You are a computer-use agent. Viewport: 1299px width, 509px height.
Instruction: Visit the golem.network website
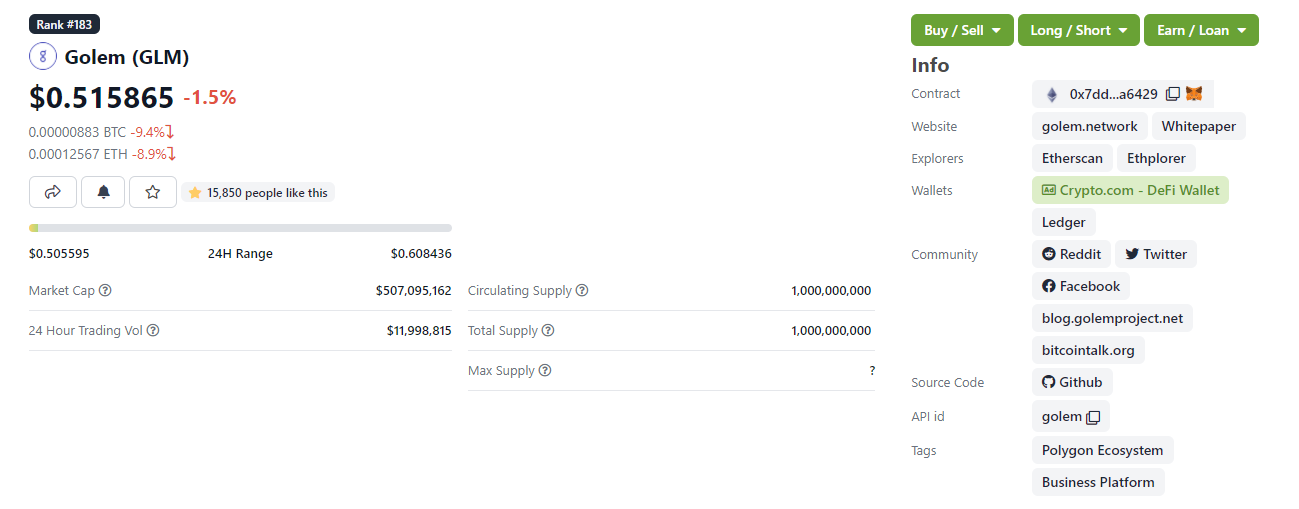[x=1089, y=126]
